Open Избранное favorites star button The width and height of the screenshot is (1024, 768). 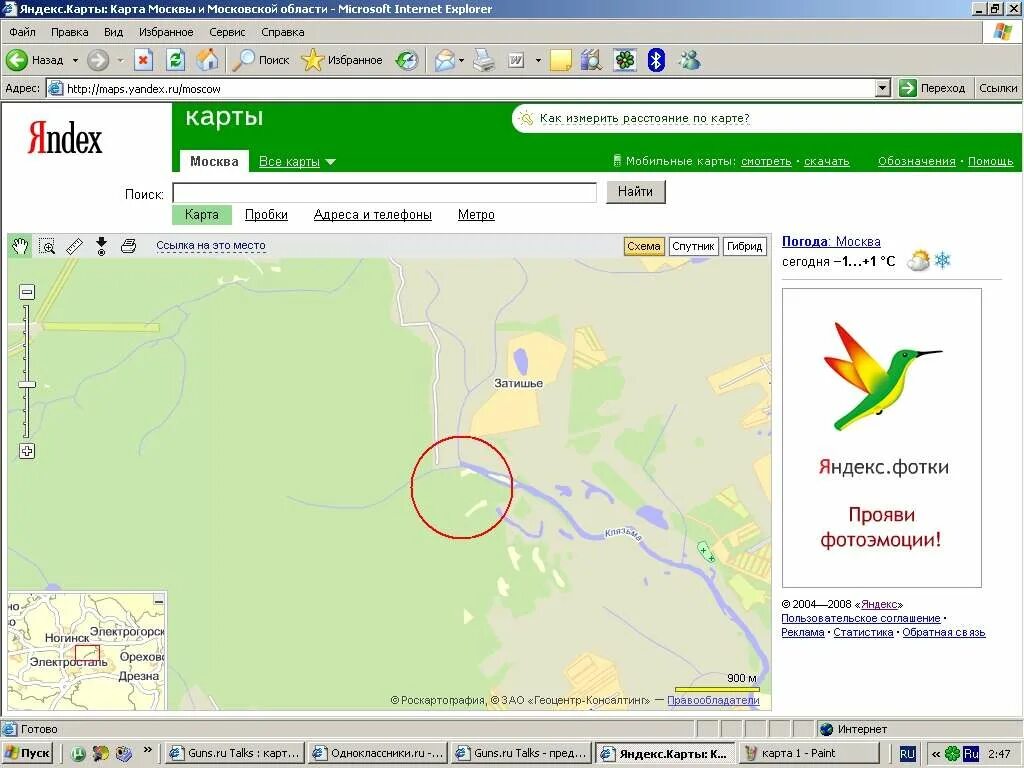tap(342, 60)
